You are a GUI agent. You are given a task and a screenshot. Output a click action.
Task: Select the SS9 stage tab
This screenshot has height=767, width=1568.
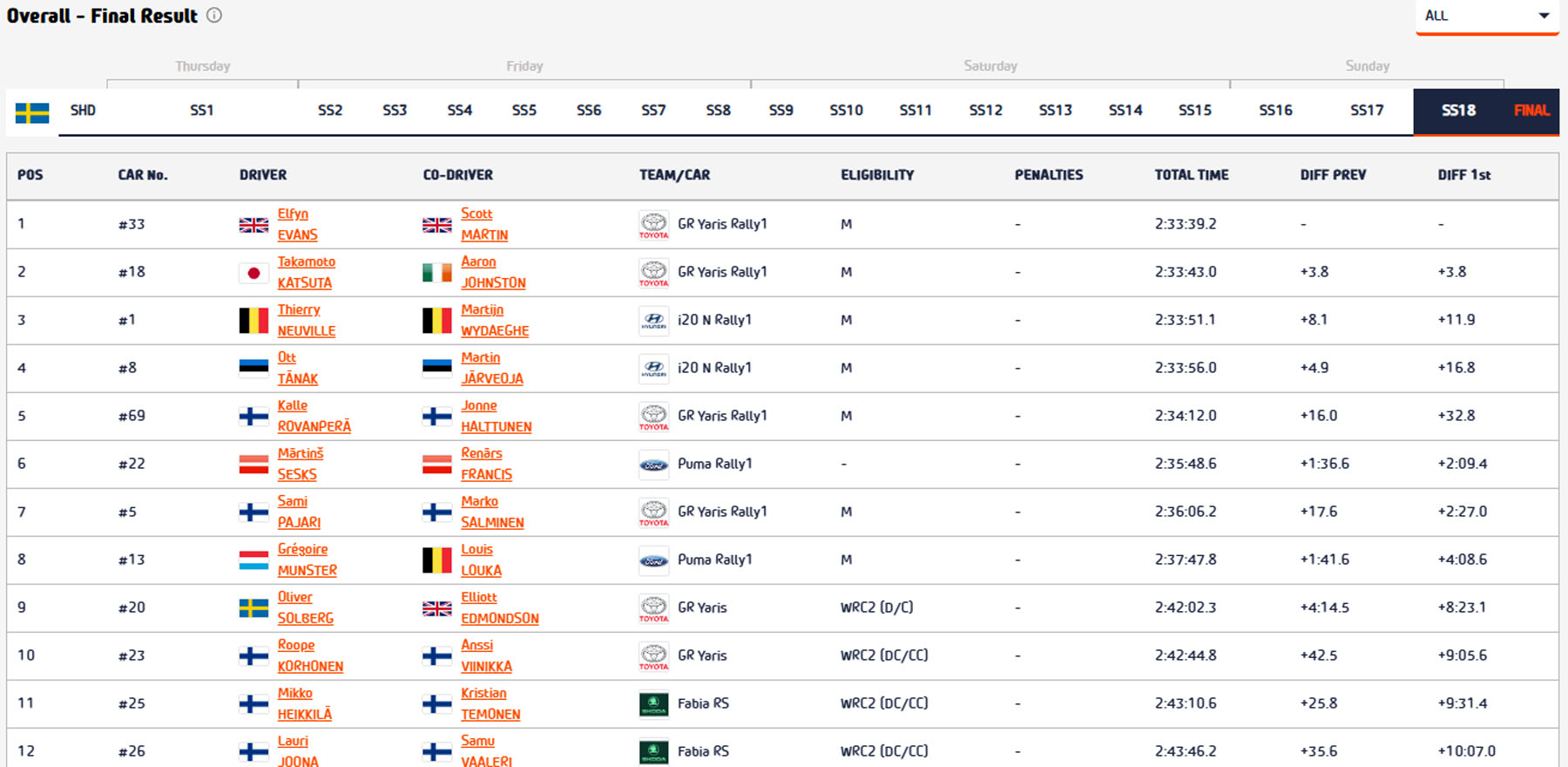click(x=781, y=111)
